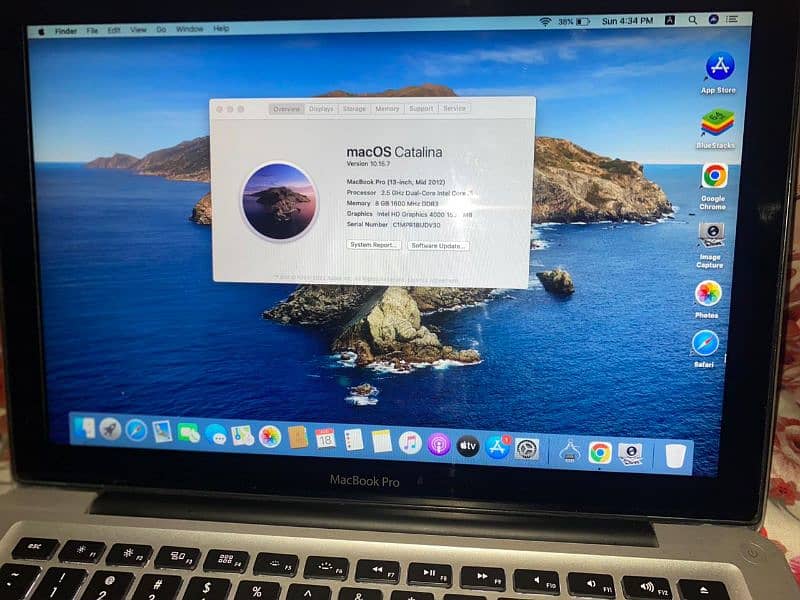Image resolution: width=800 pixels, height=600 pixels.
Task: Open the Wi-Fi status menu
Action: click(x=545, y=21)
